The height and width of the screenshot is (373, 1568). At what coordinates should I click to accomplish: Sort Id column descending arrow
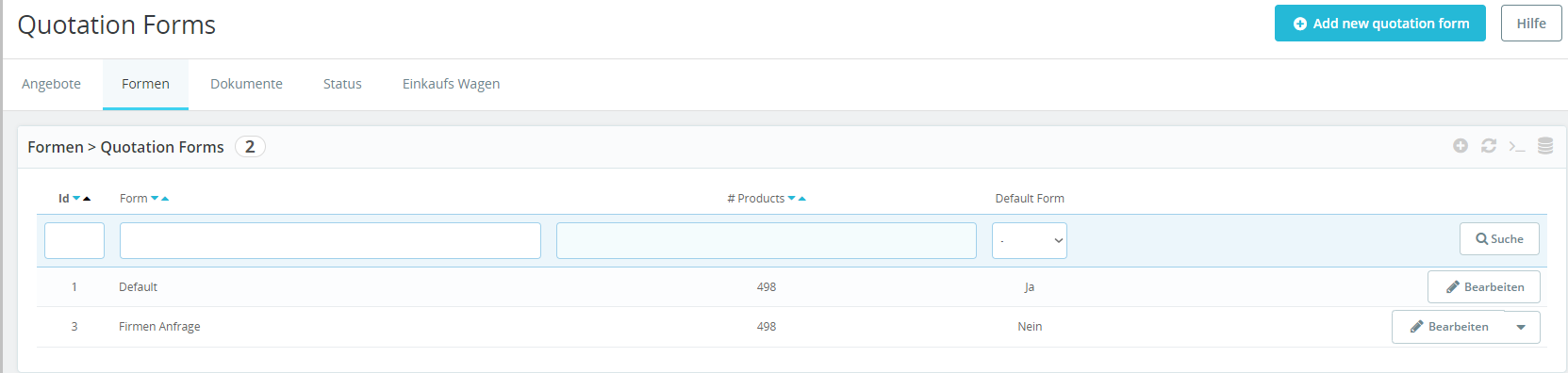click(76, 199)
